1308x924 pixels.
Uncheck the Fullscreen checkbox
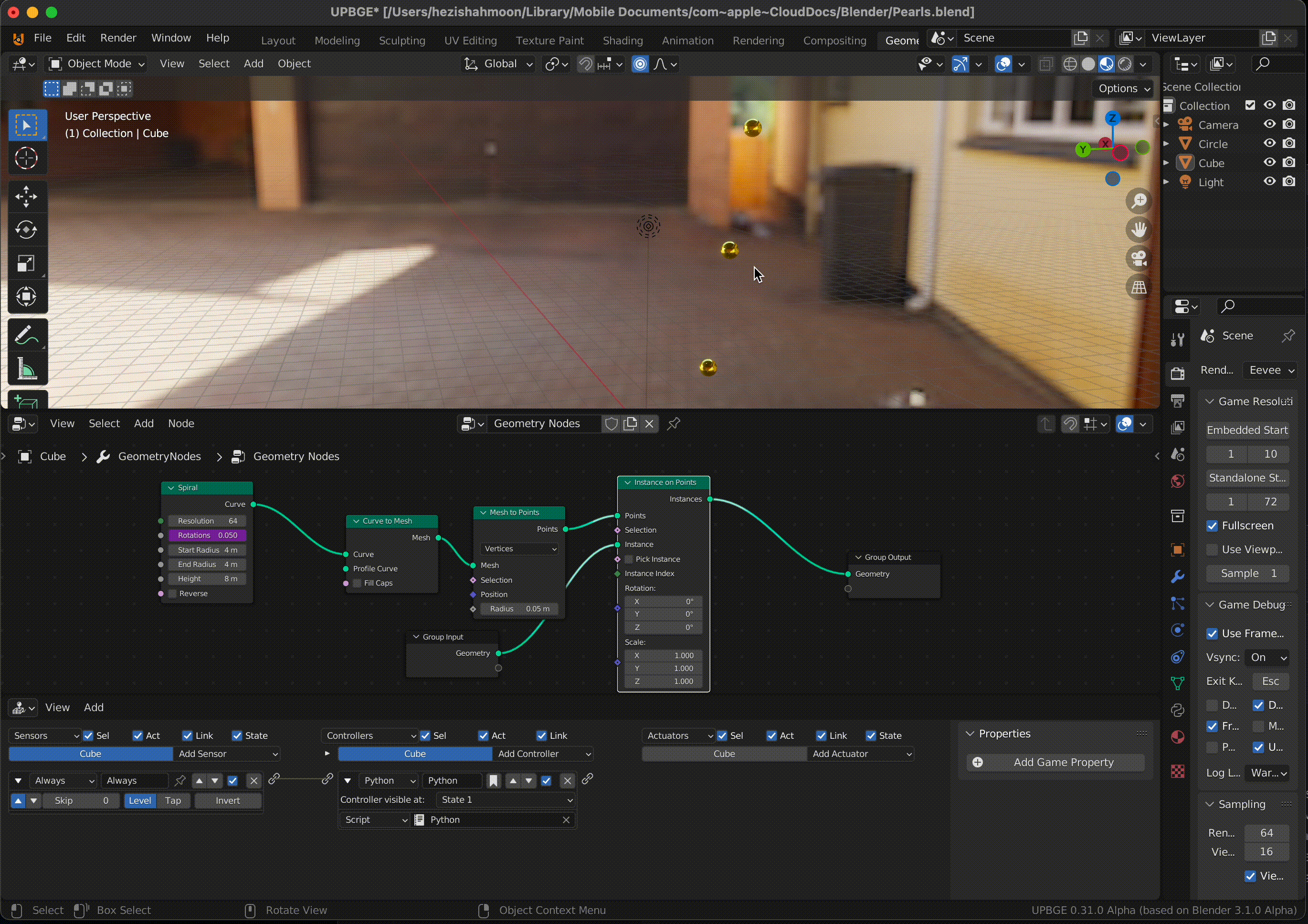[1213, 526]
